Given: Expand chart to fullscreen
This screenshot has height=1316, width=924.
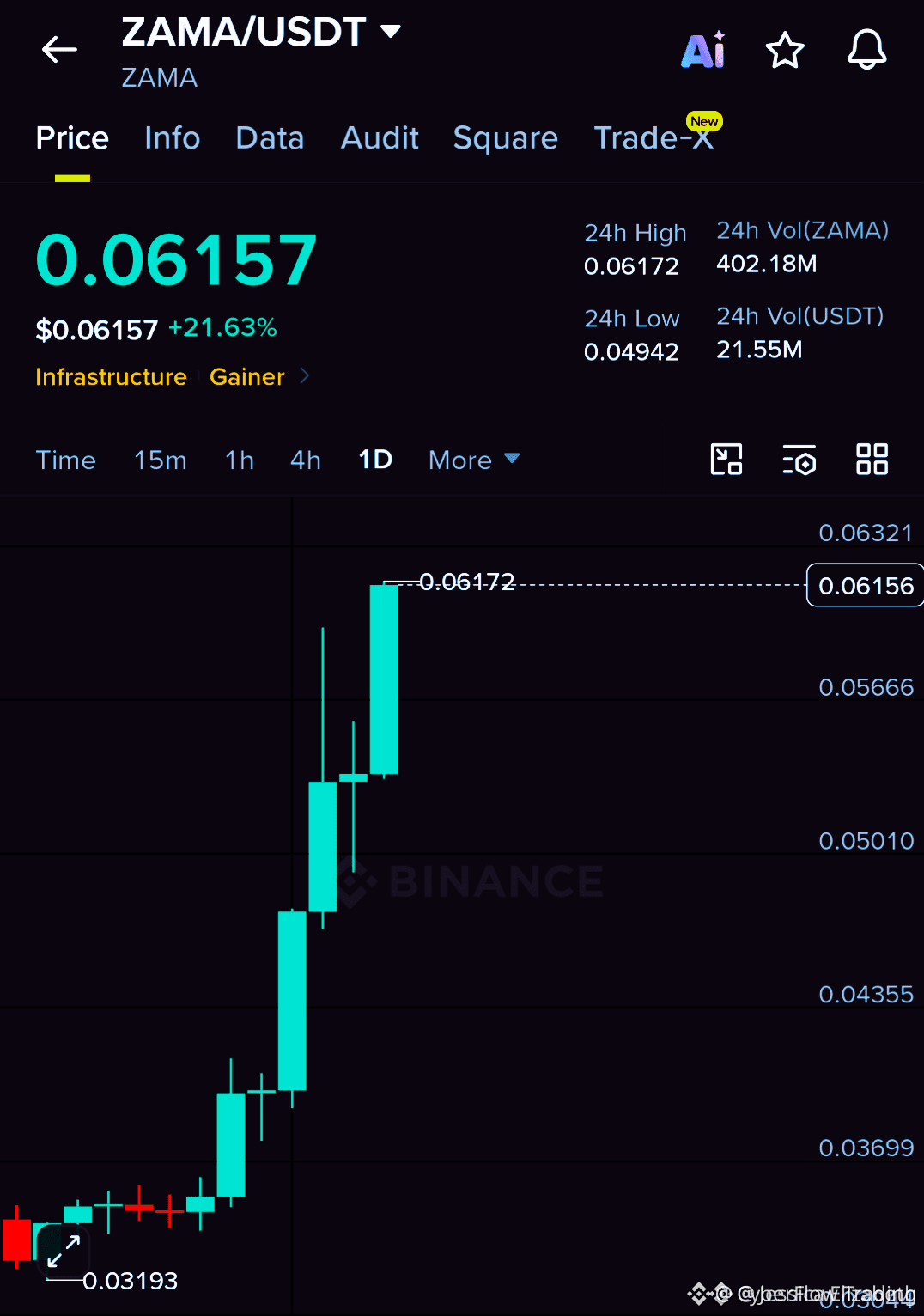Looking at the screenshot, I should click(64, 1251).
